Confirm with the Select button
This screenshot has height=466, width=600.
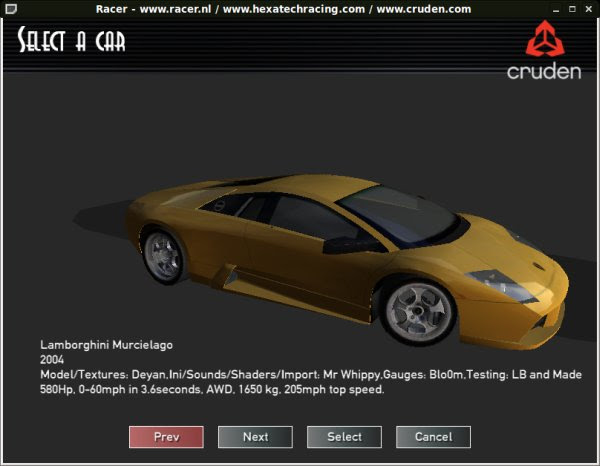tap(344, 437)
